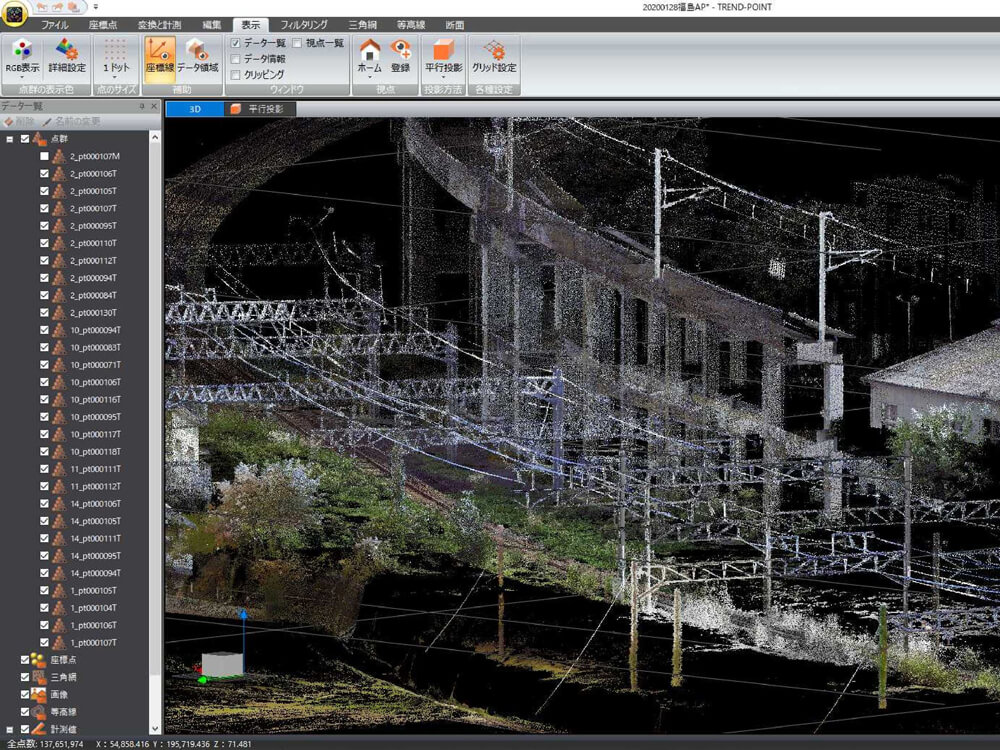Open the フィルタリング ribbon tab
Screen dimensions: 1000x750
click(303, 24)
